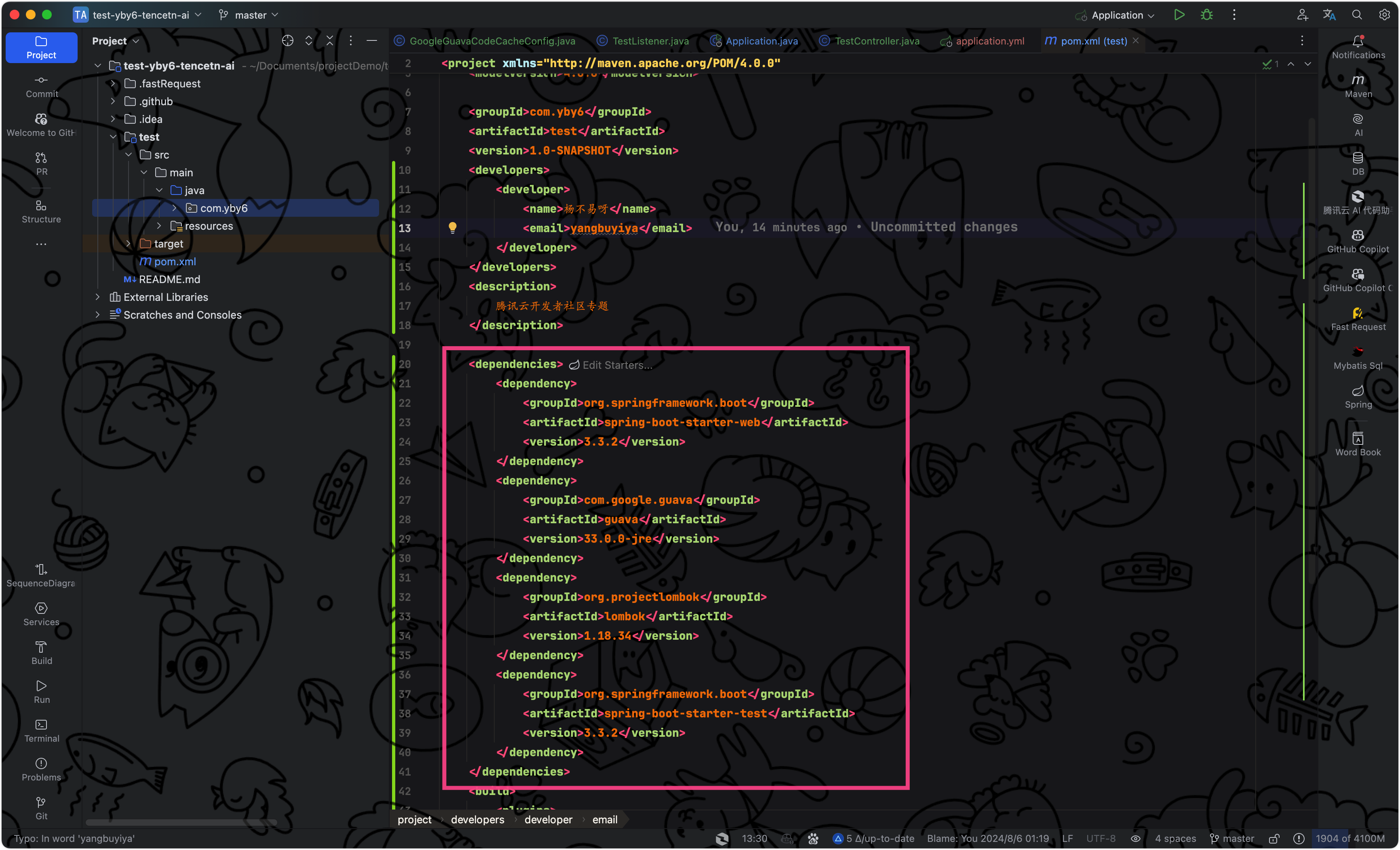
Task: Open the Spring tool window
Action: tap(1358, 397)
